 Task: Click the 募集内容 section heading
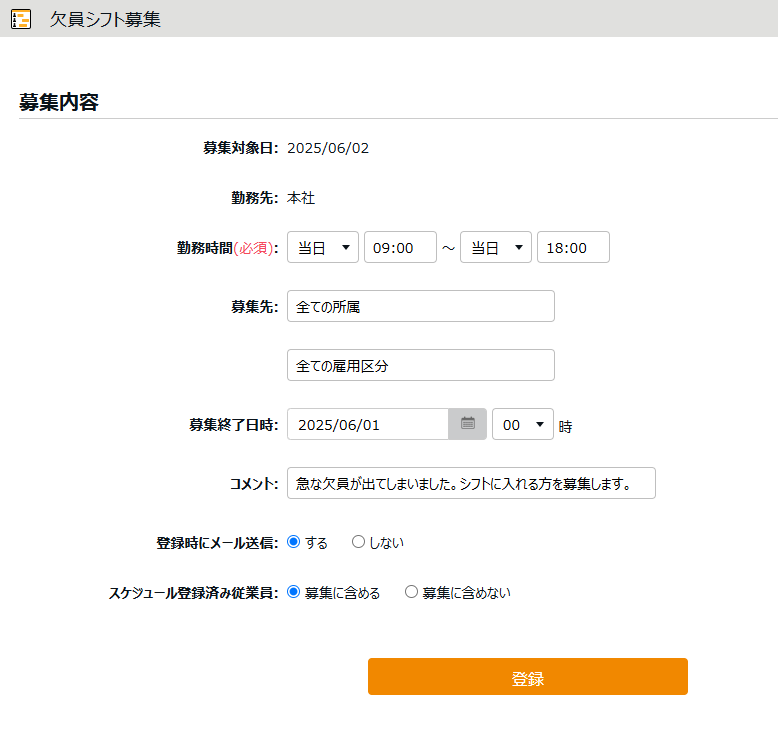[x=59, y=102]
